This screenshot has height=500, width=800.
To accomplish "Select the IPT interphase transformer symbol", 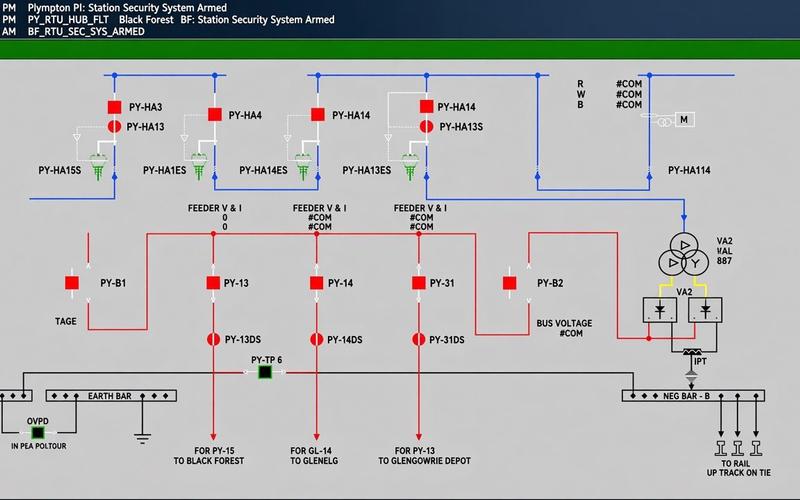I will (692, 353).
